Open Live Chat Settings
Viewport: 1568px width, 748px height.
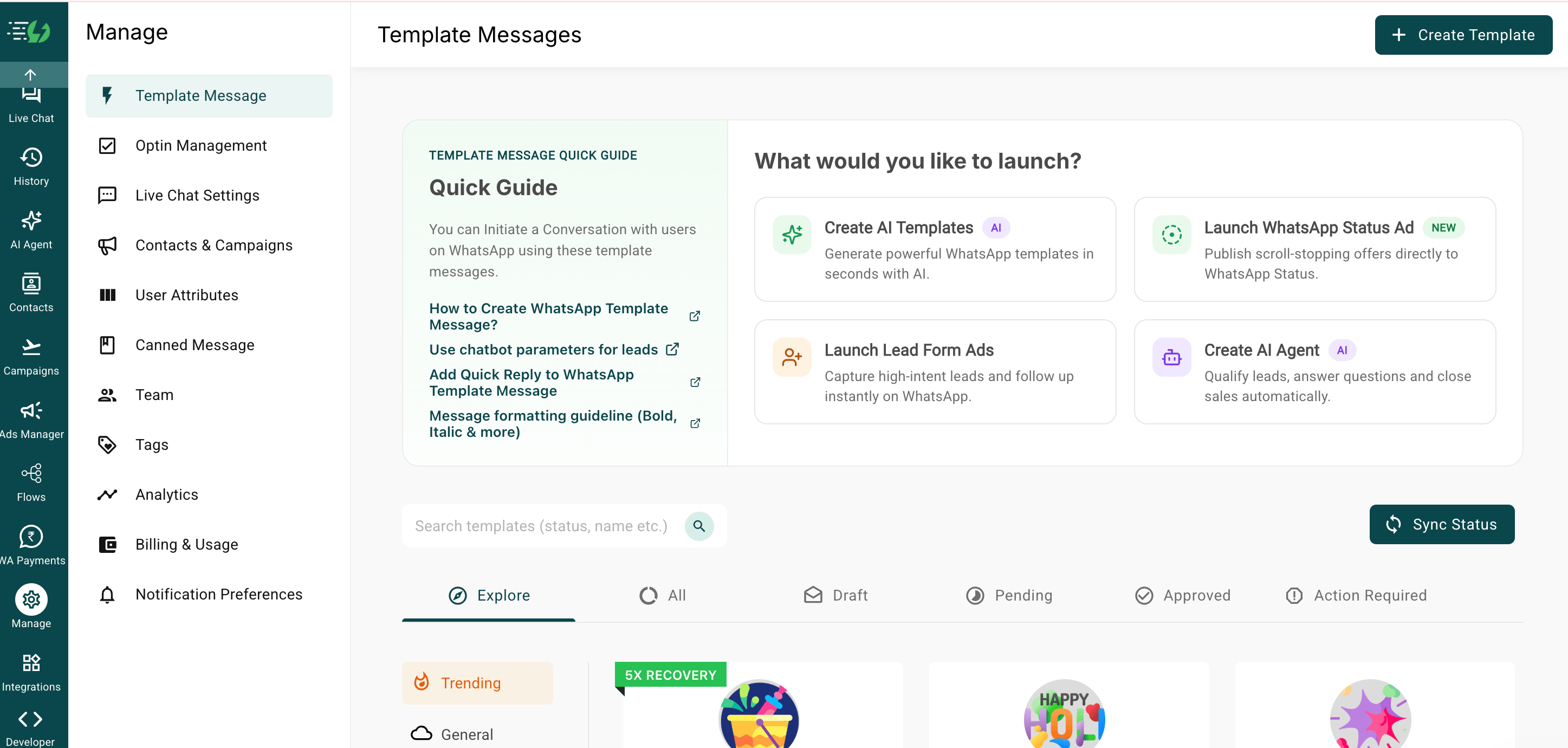(x=209, y=196)
